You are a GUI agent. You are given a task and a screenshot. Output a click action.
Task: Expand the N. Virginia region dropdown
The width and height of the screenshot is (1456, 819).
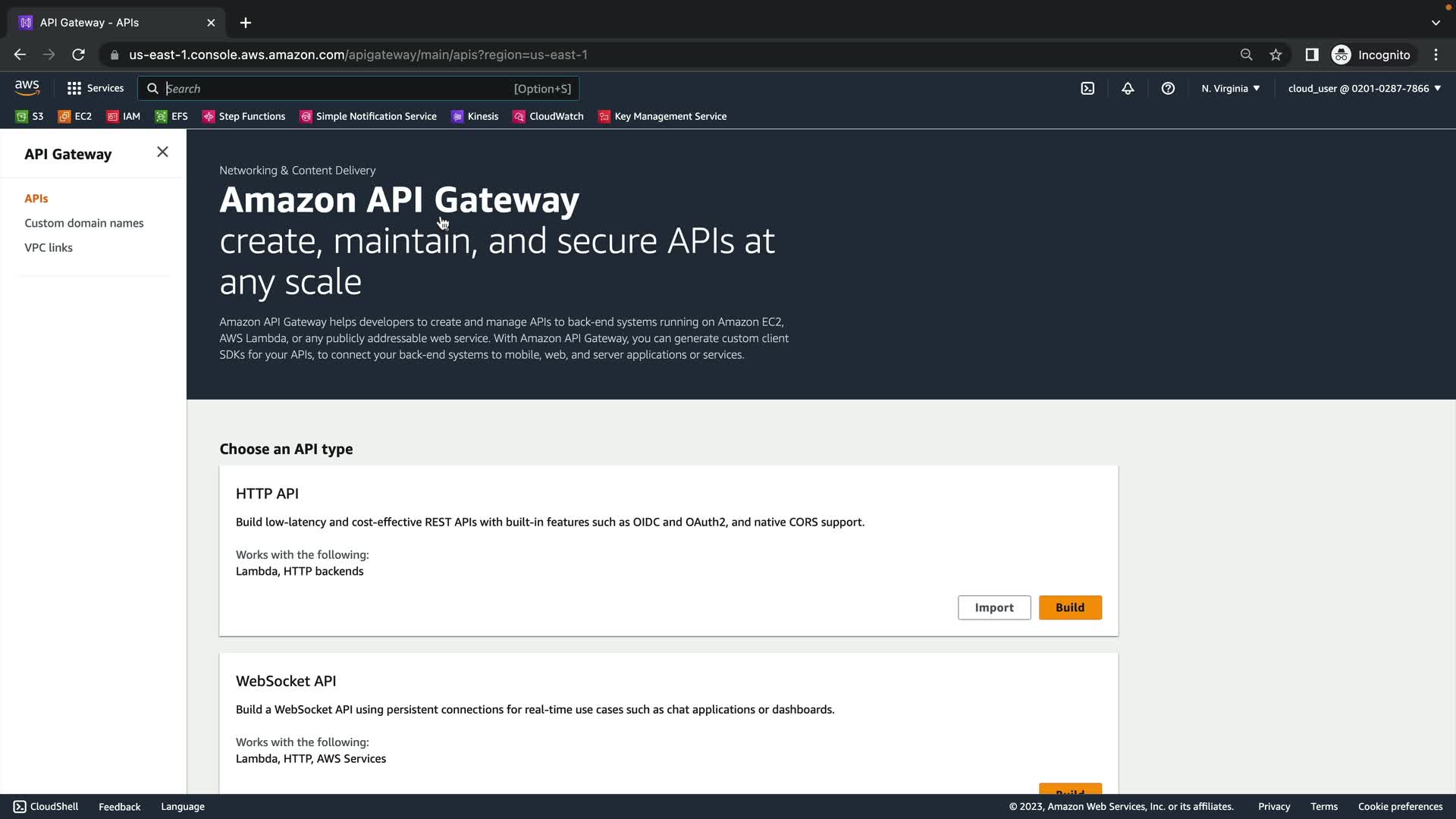coord(1230,89)
